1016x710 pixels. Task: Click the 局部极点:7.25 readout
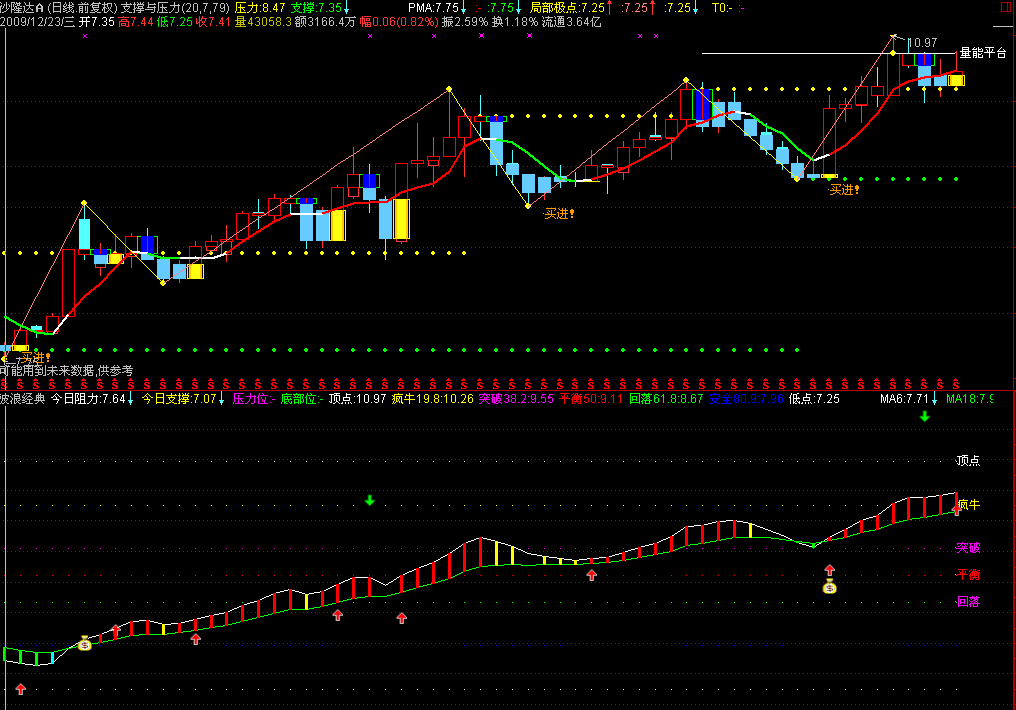(x=567, y=8)
